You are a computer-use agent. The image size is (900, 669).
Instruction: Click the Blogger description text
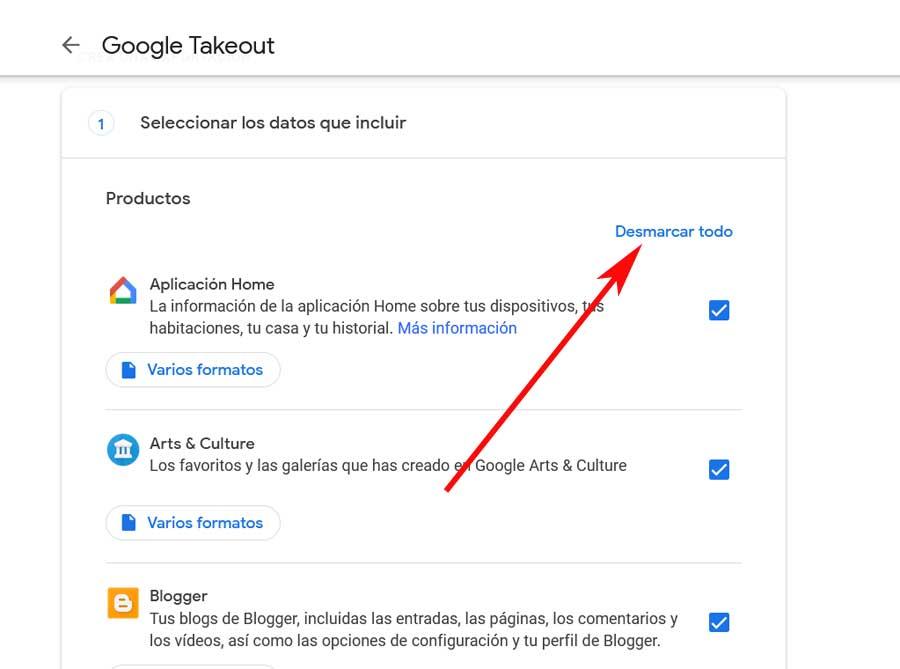(x=414, y=629)
